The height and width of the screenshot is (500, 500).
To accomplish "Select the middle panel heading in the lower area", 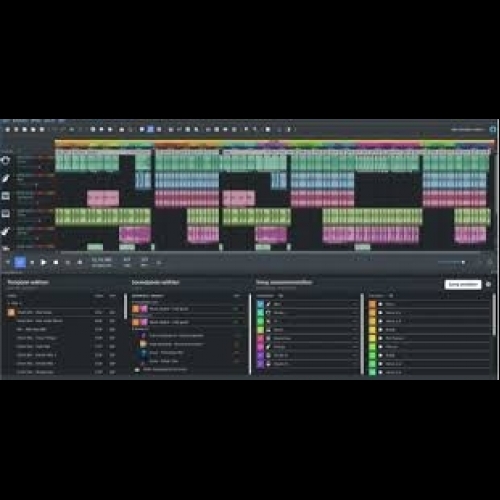I will 155,282.
